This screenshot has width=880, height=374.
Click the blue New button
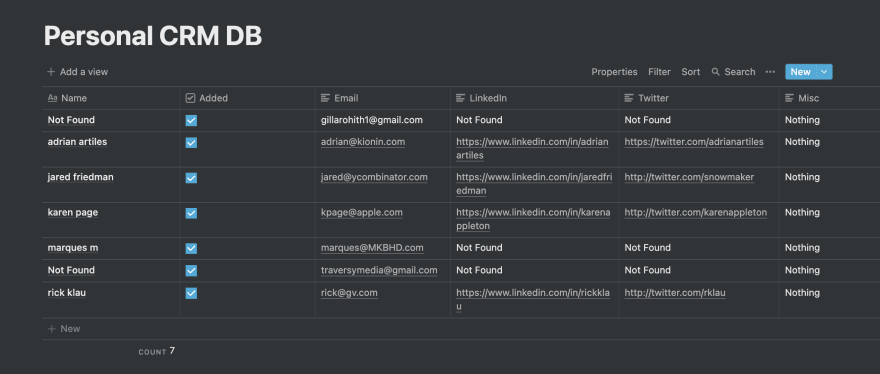(801, 72)
